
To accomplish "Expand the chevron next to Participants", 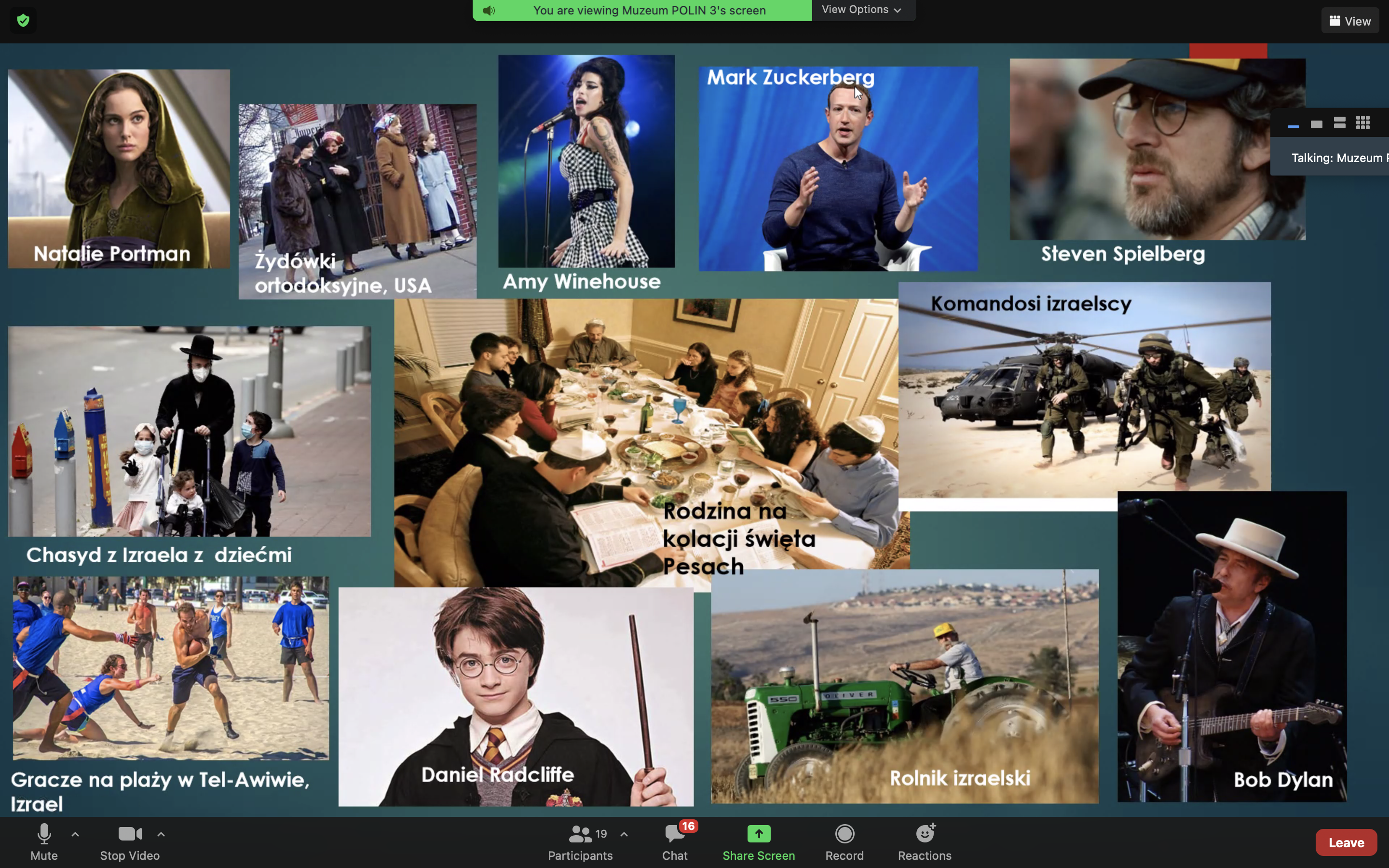I will click(x=624, y=834).
